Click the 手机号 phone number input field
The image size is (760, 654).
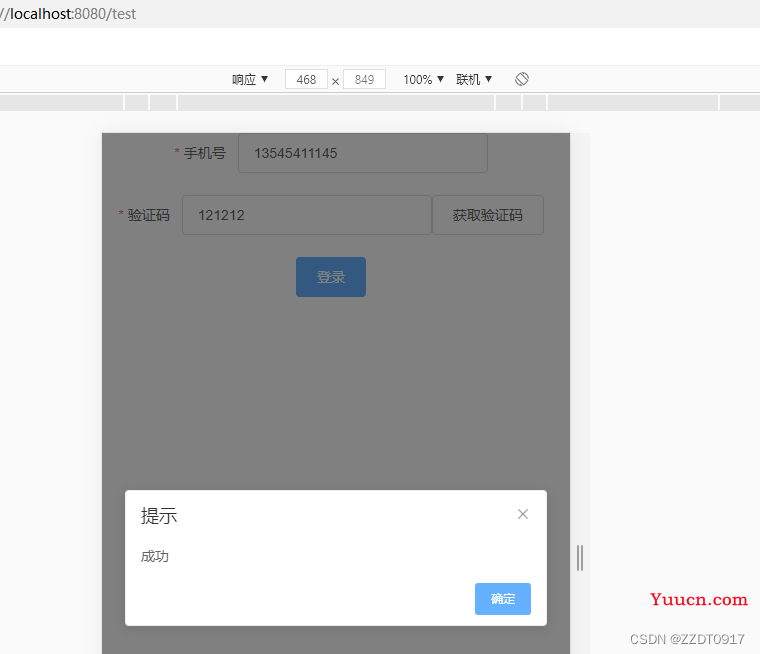point(363,153)
